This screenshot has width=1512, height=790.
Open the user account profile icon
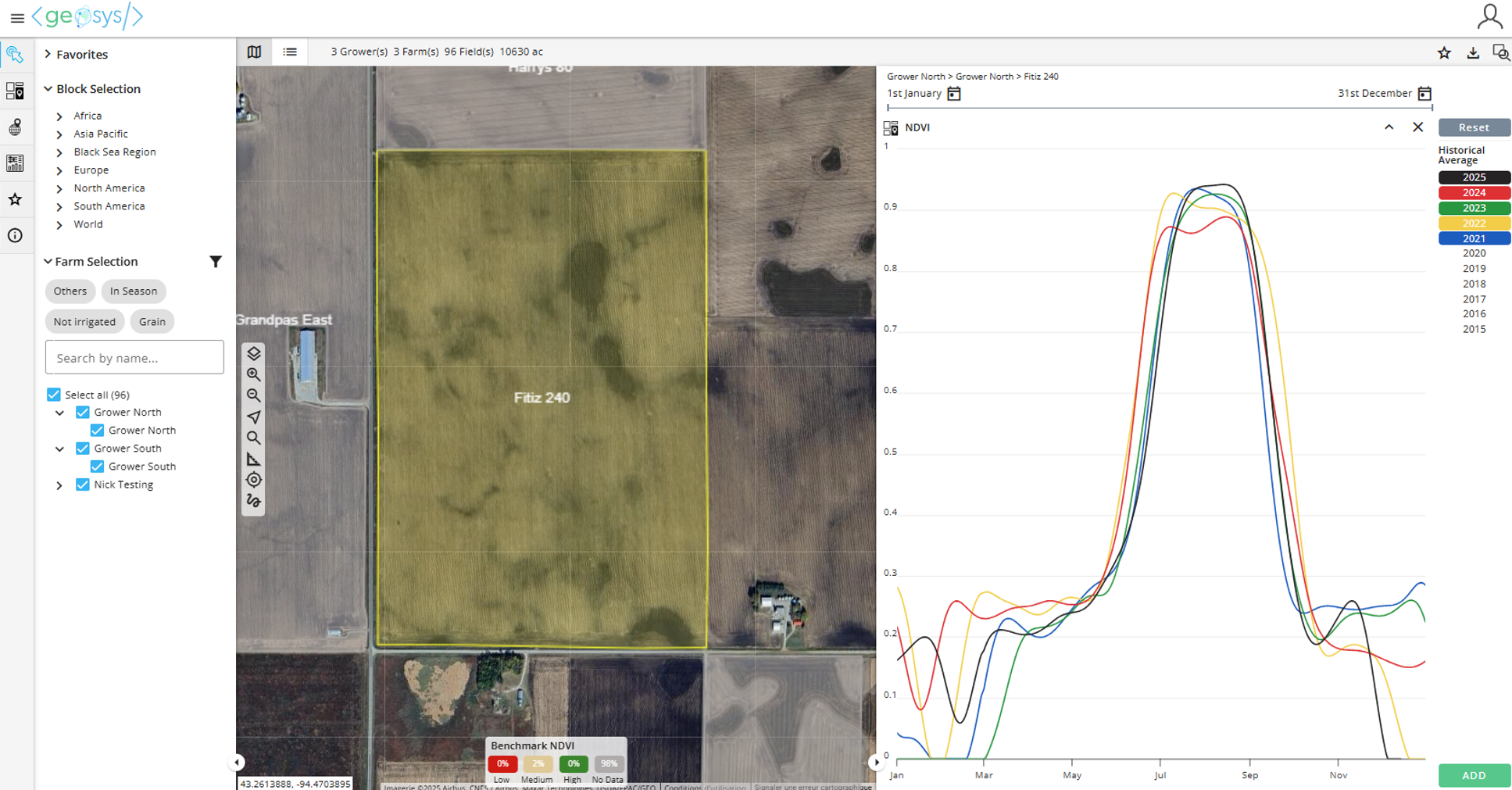point(1489,16)
